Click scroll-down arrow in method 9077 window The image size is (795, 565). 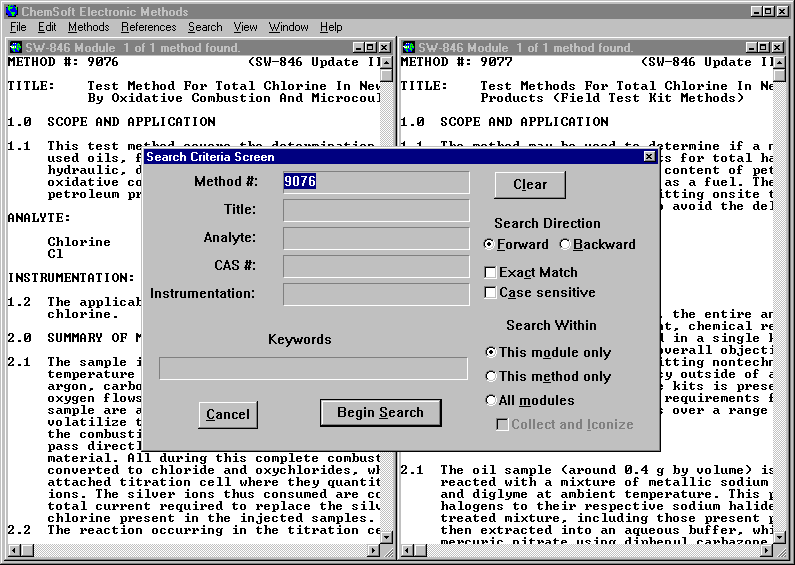click(x=780, y=537)
